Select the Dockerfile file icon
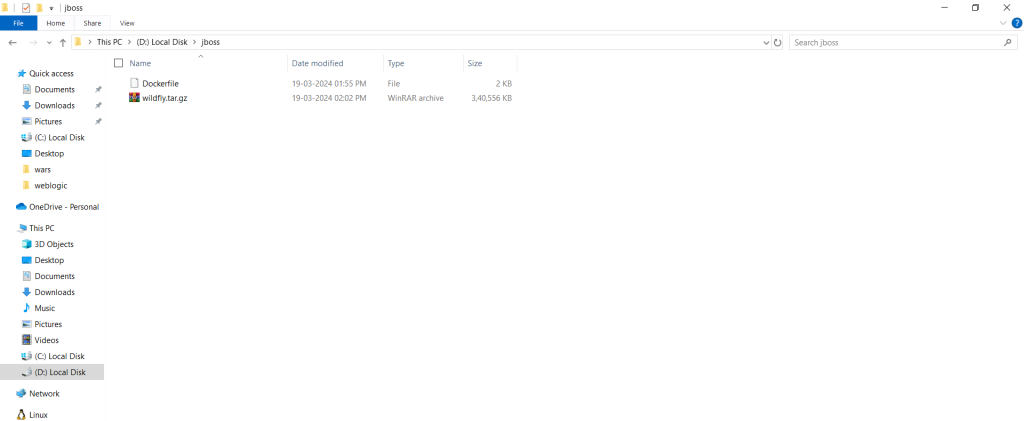This screenshot has width=1024, height=421. coord(135,84)
